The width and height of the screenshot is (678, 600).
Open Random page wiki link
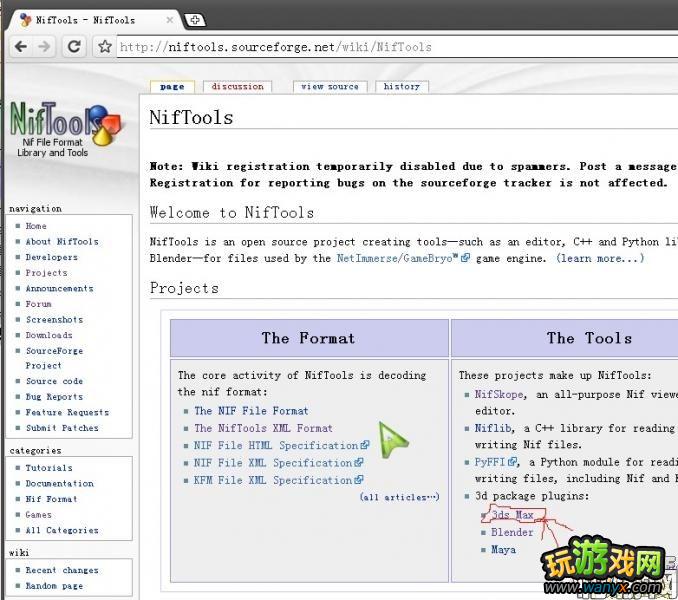[54, 585]
